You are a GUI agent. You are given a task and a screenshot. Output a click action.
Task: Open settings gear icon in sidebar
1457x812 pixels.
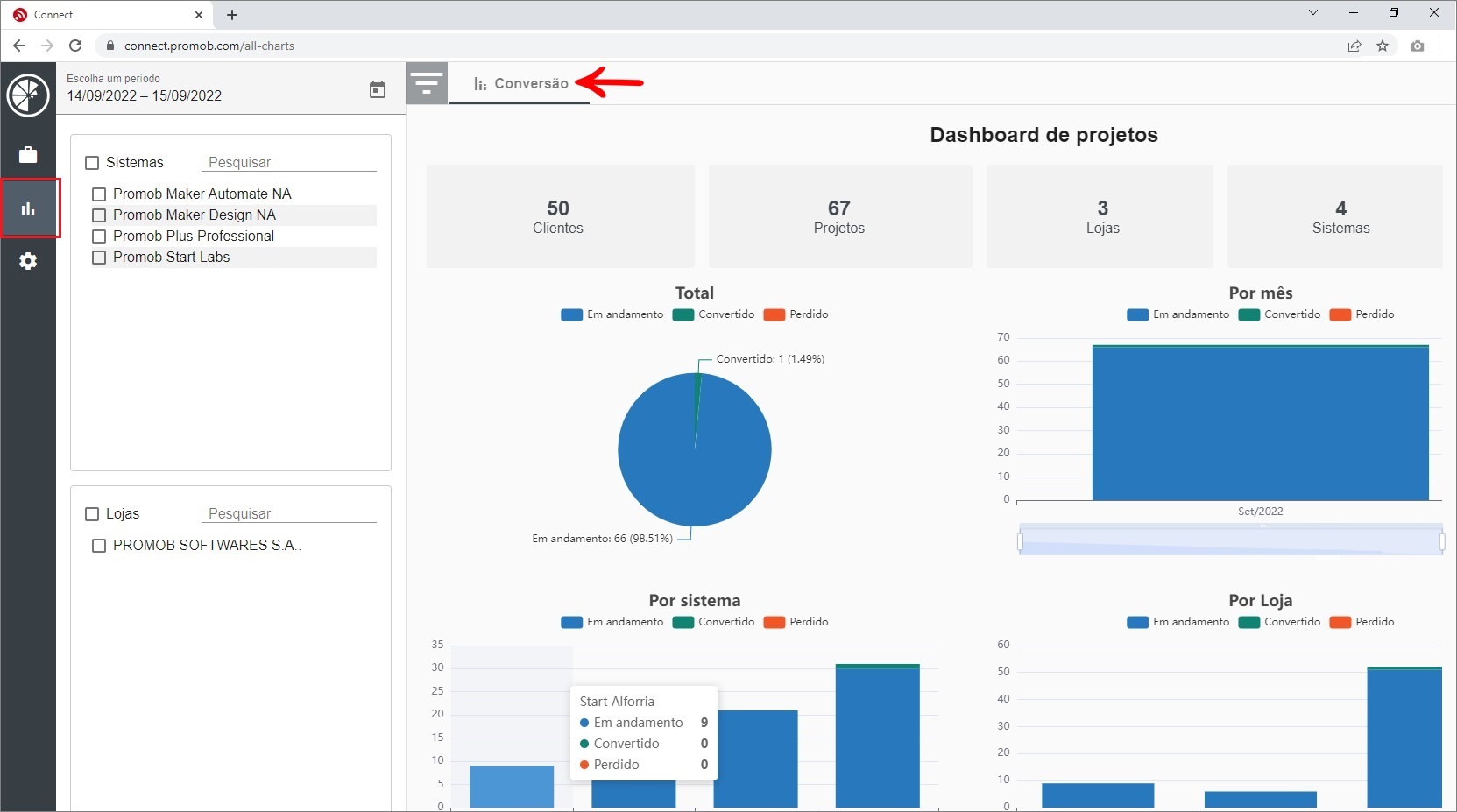pos(28,261)
